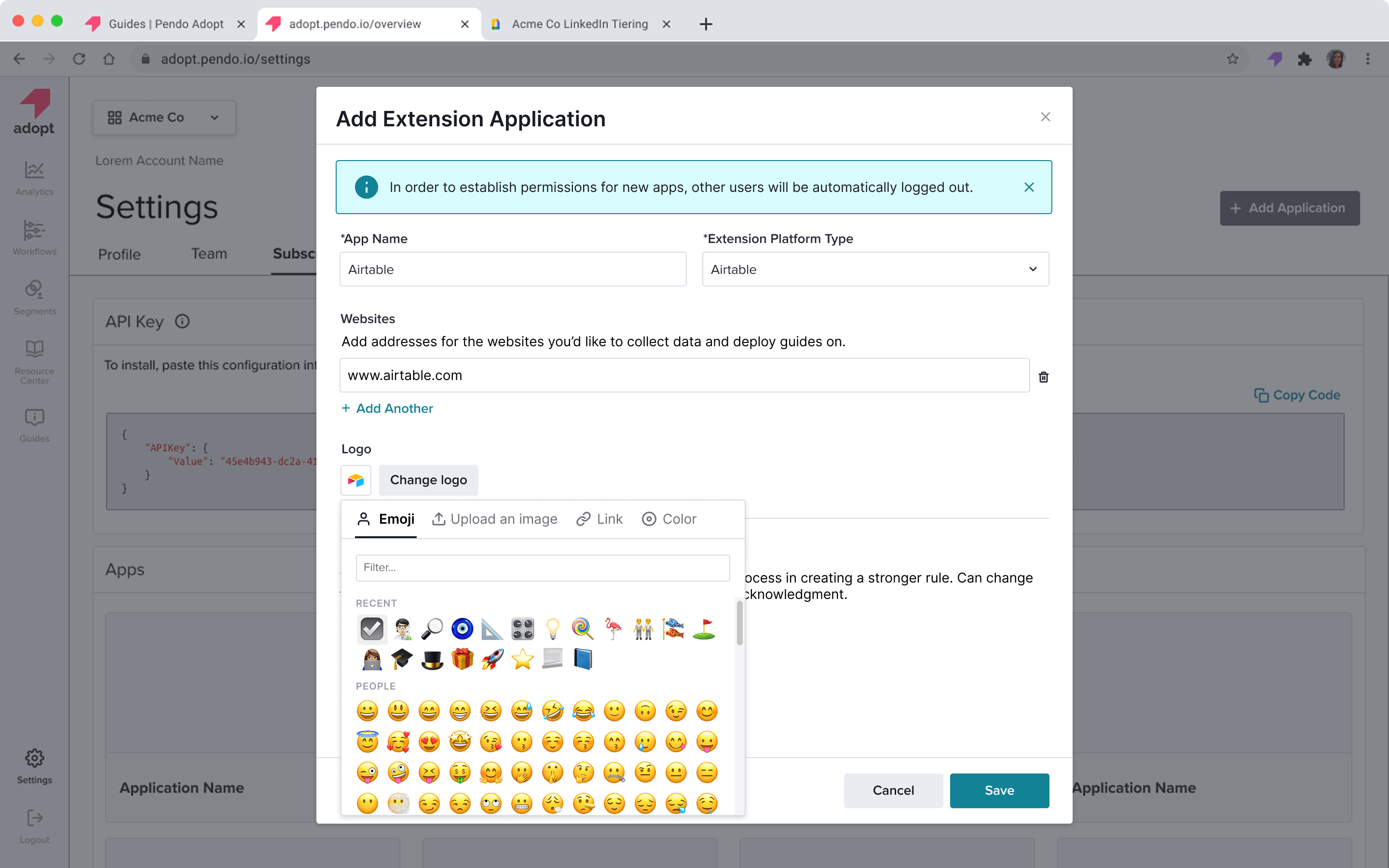Pick the checkmark emoji in Recent
This screenshot has width=1389, height=868.
click(x=371, y=629)
